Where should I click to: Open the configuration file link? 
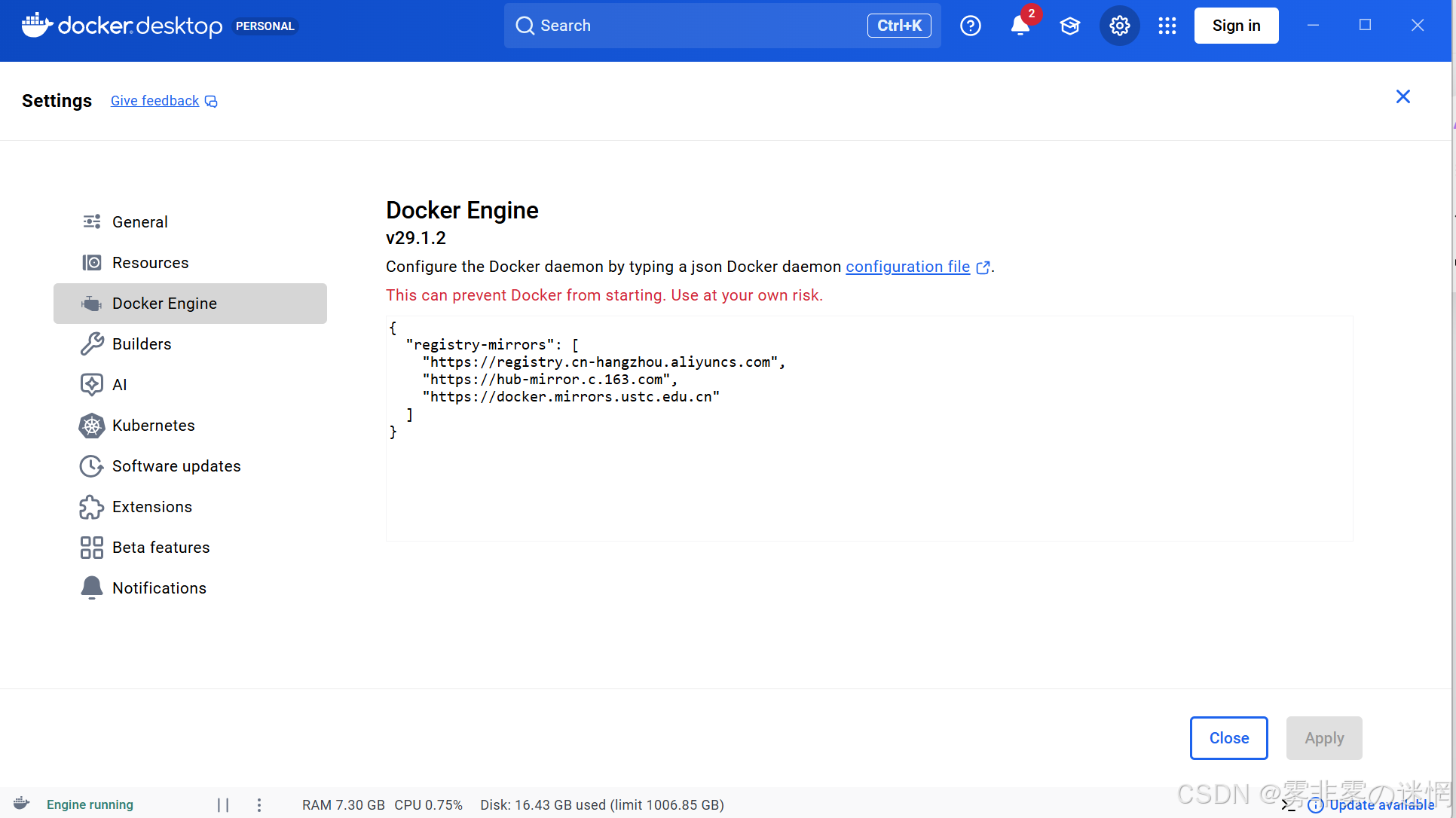tap(907, 267)
